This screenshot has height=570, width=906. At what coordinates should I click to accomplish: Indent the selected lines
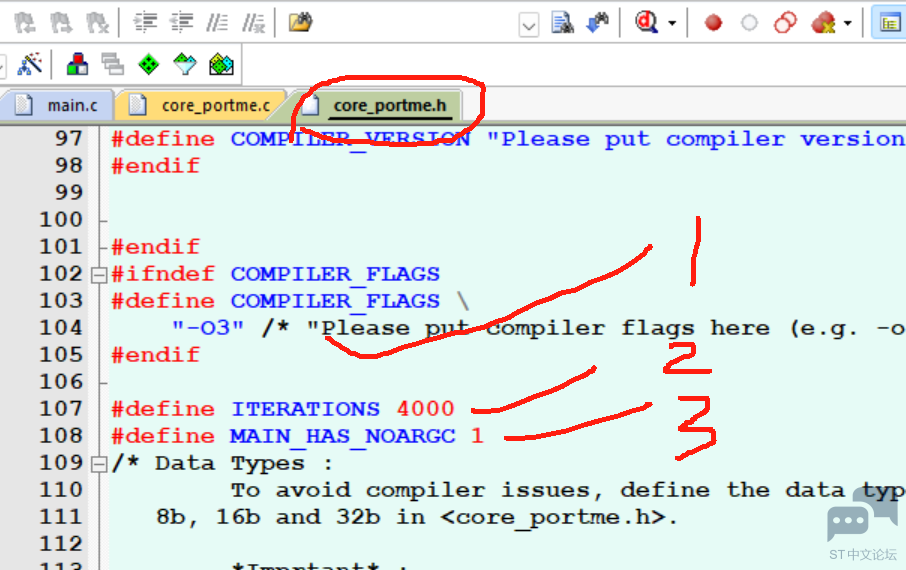(x=145, y=23)
